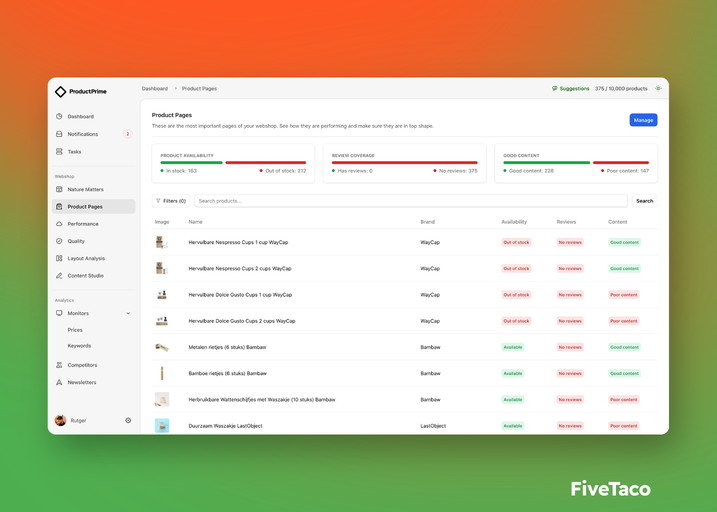
Task: Click Good content tag for Nespresso 2 cups
Action: tap(624, 268)
